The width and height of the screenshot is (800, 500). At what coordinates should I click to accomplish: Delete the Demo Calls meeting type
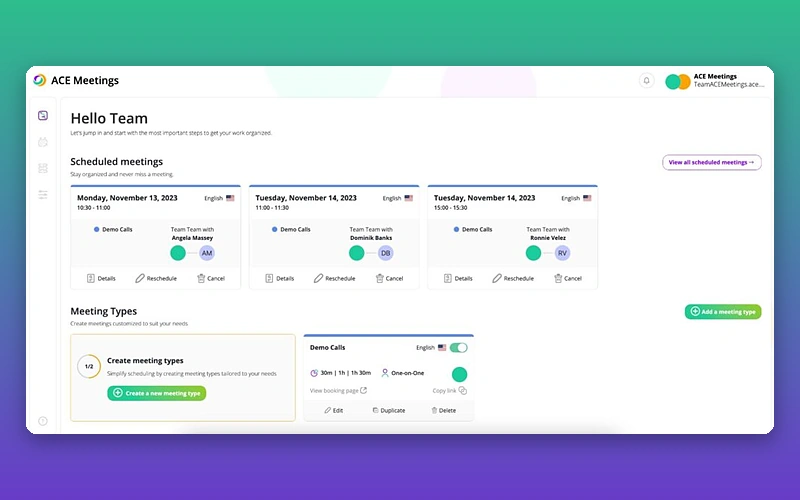click(x=444, y=410)
